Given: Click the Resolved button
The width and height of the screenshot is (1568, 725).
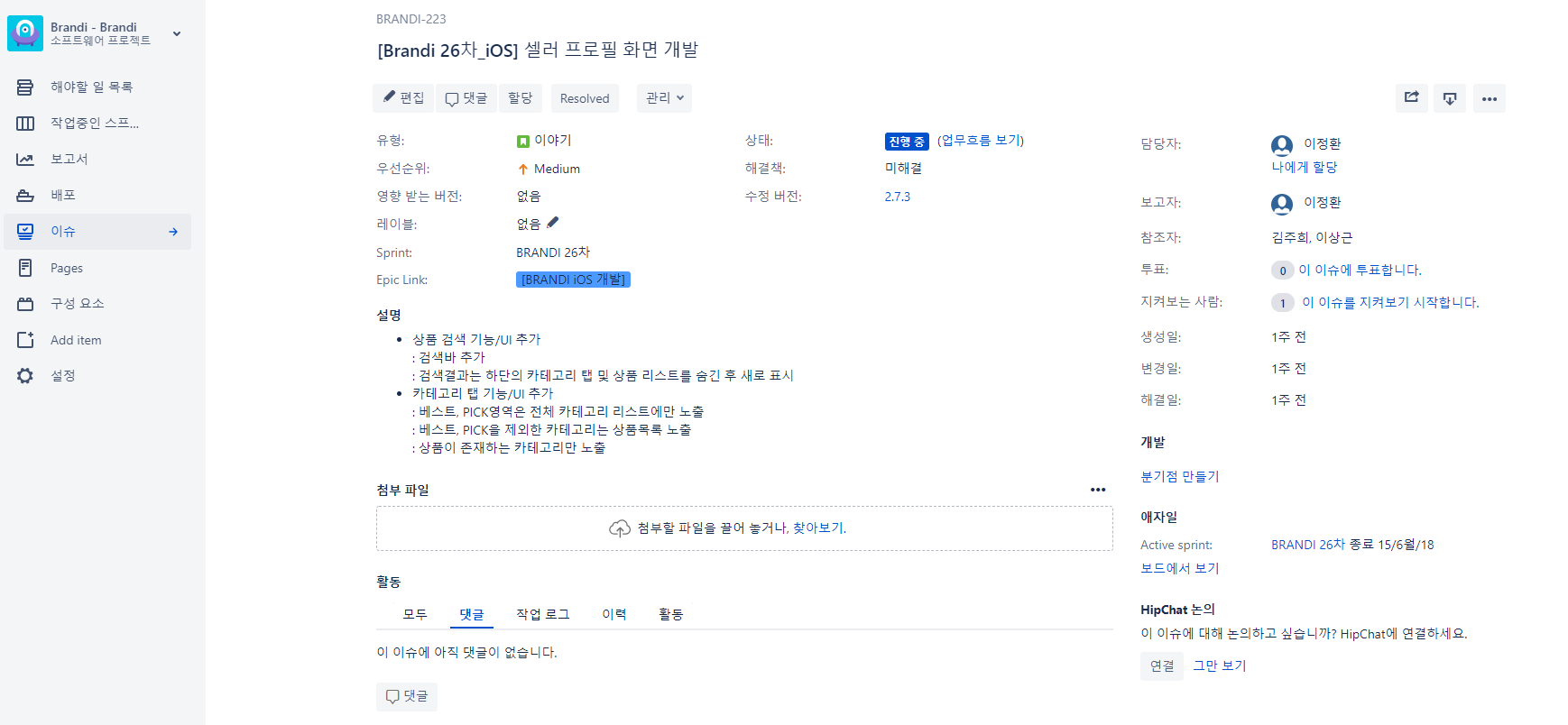Looking at the screenshot, I should [584, 98].
